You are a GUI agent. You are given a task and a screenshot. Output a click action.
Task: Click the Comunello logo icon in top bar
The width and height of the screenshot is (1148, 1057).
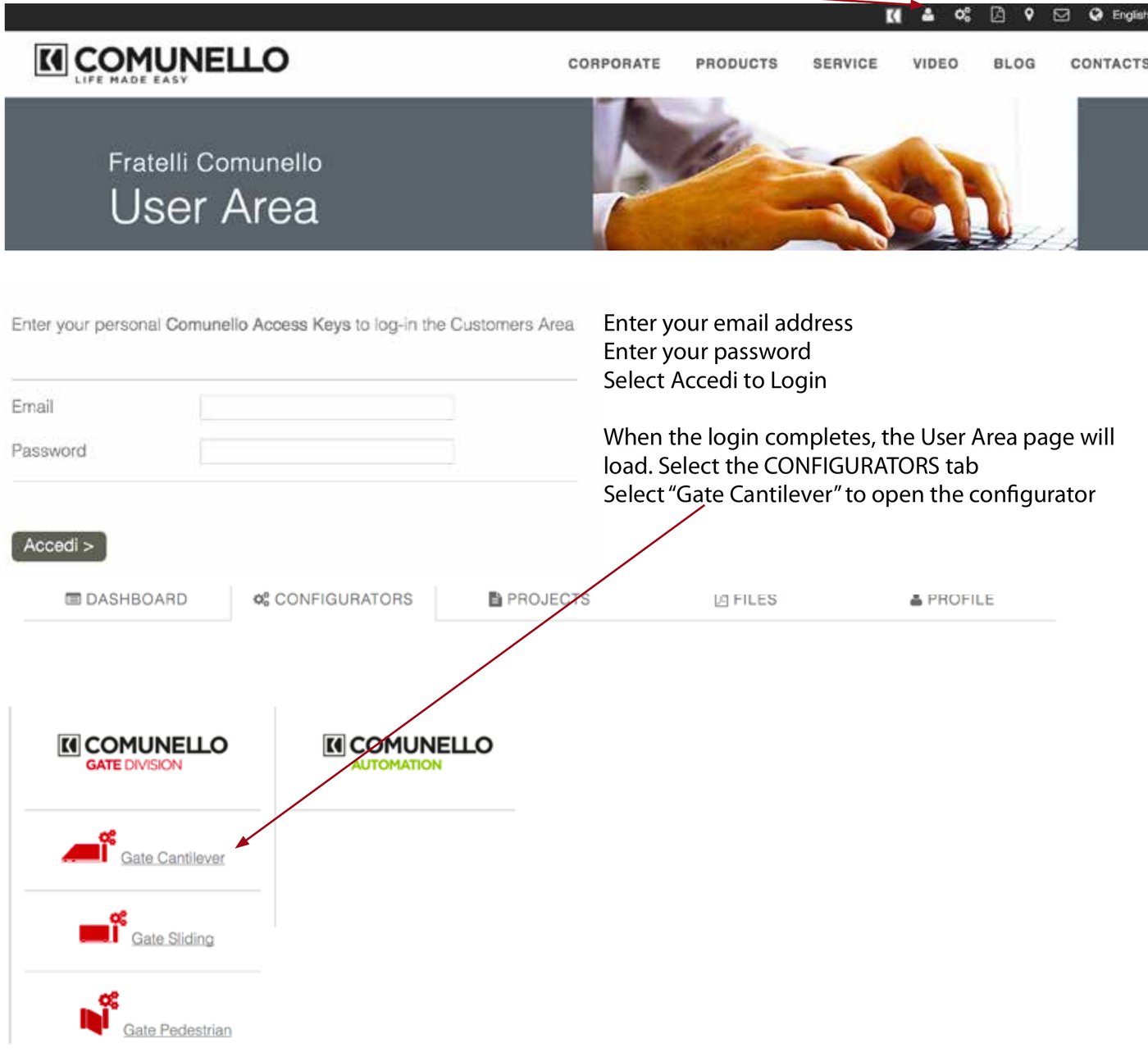pos(894,16)
